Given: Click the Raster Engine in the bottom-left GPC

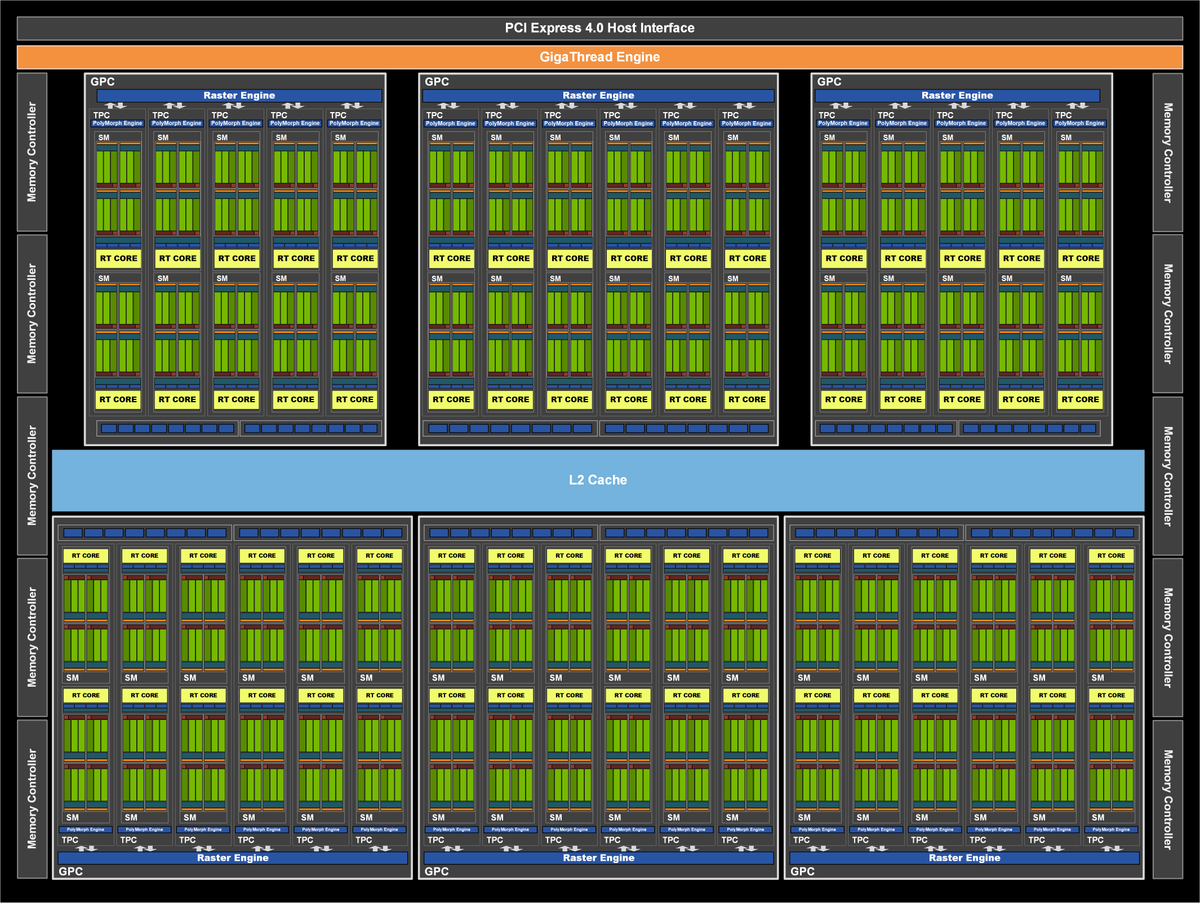Looking at the screenshot, I should click(232, 858).
